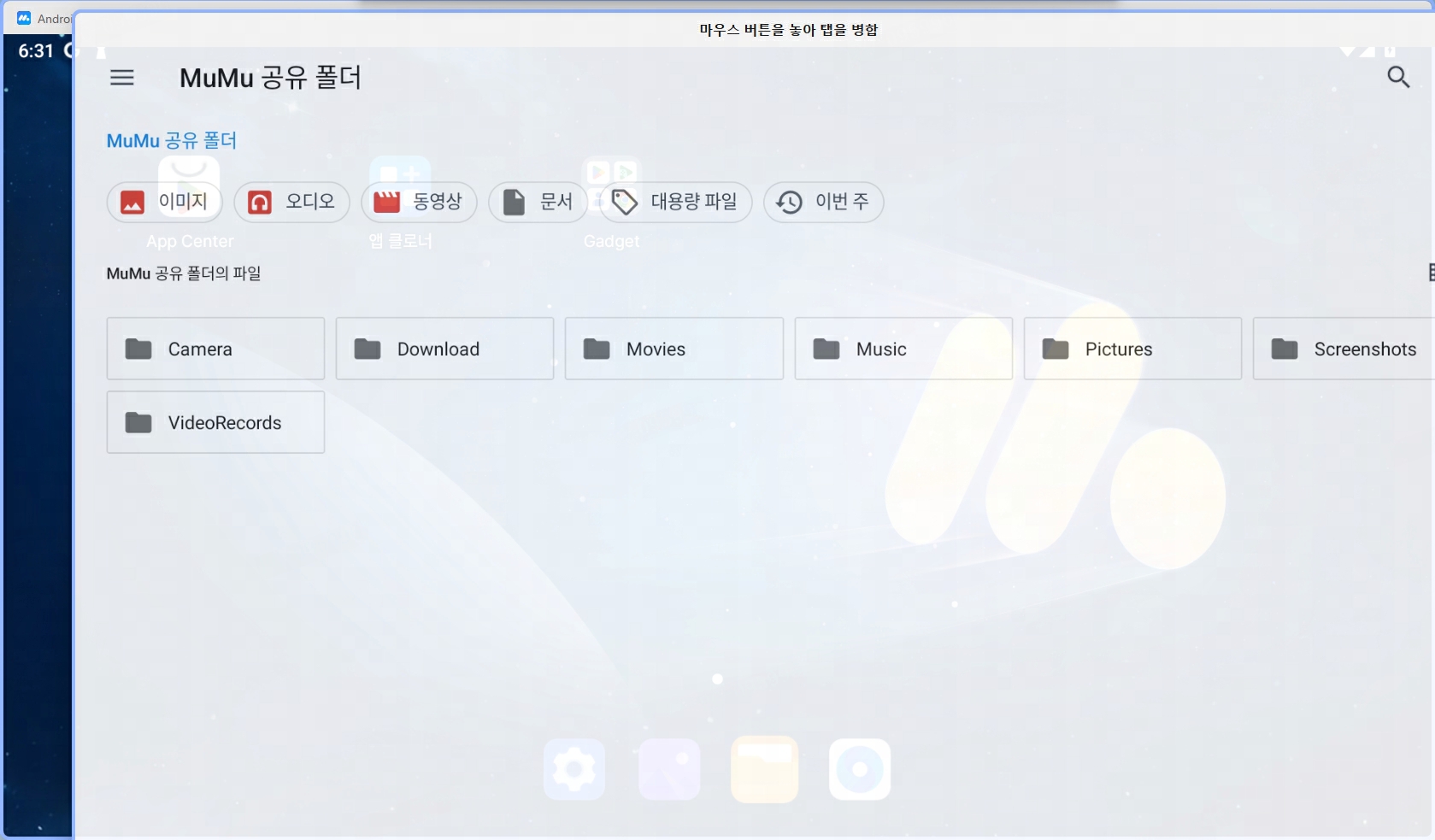Open the search magnifier icon
The height and width of the screenshot is (840, 1435).
pyautogui.click(x=1398, y=77)
